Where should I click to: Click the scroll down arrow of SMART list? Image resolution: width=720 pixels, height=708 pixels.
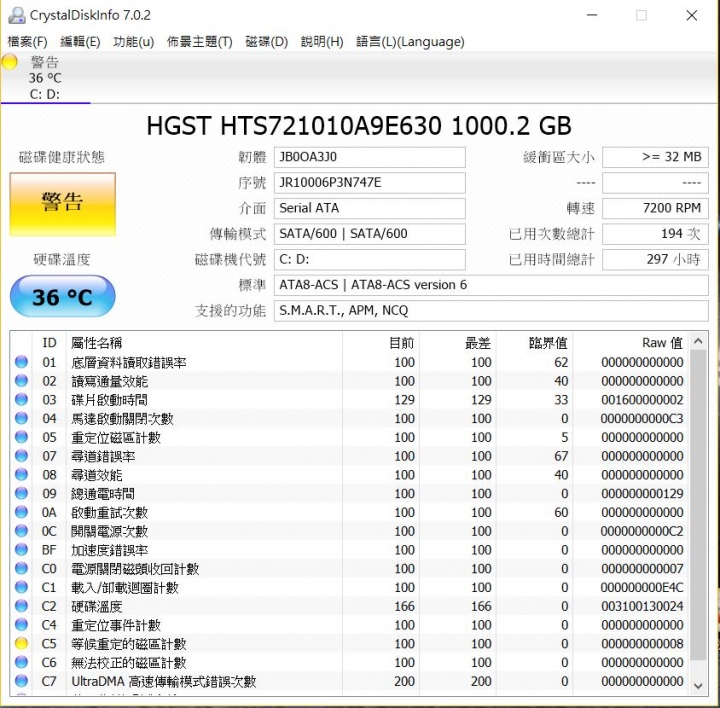(x=698, y=686)
